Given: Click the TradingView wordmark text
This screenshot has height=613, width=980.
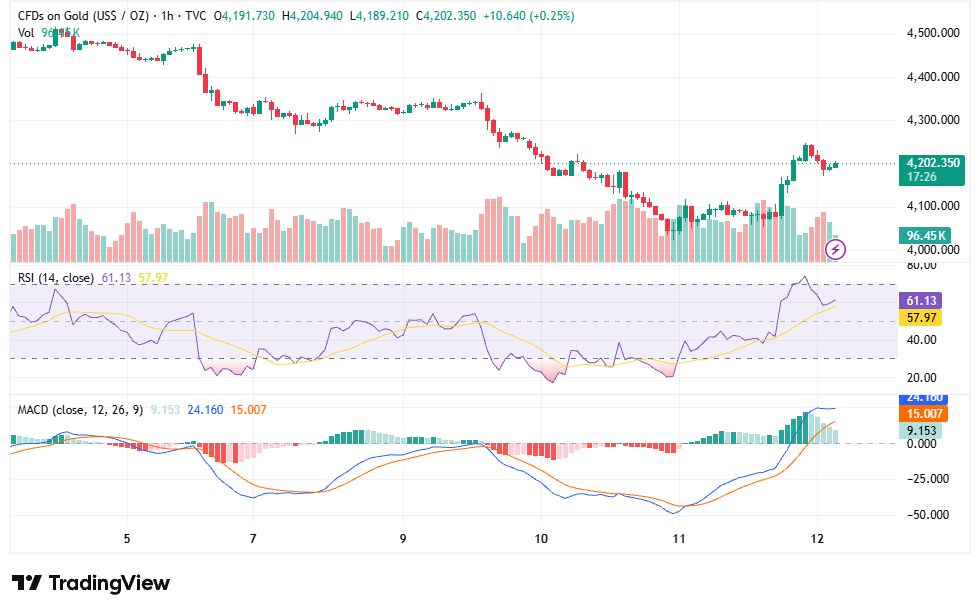Looking at the screenshot, I should point(109,583).
